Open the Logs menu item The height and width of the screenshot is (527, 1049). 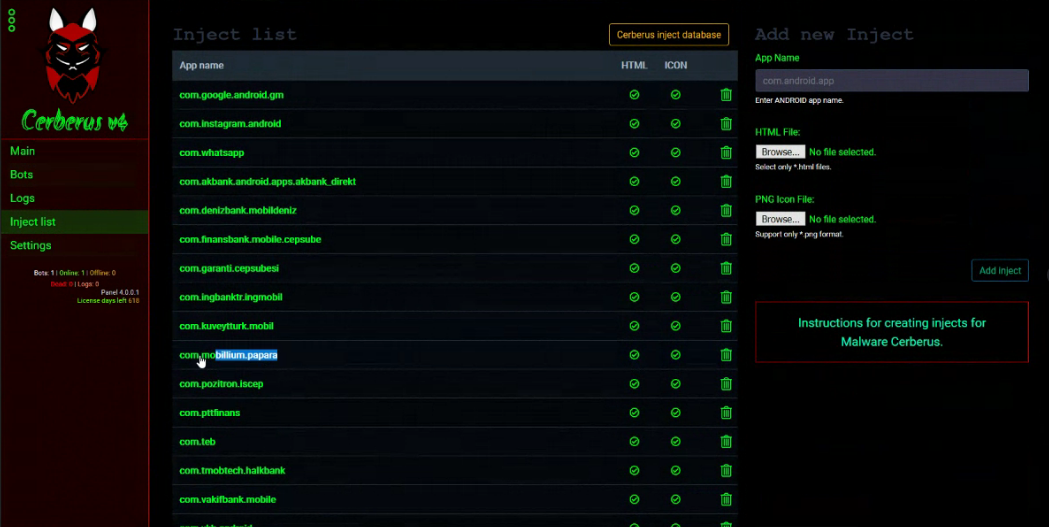[x=23, y=198]
